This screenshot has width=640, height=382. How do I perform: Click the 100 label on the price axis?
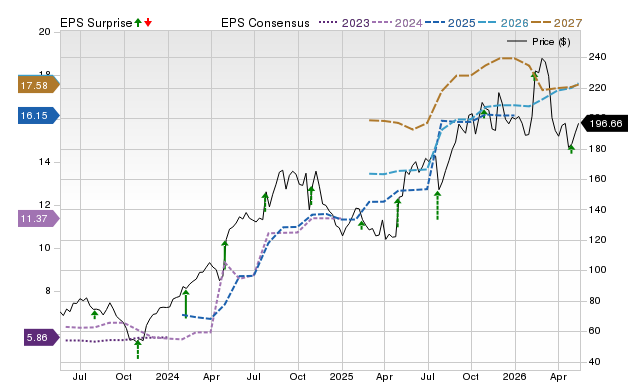click(597, 270)
